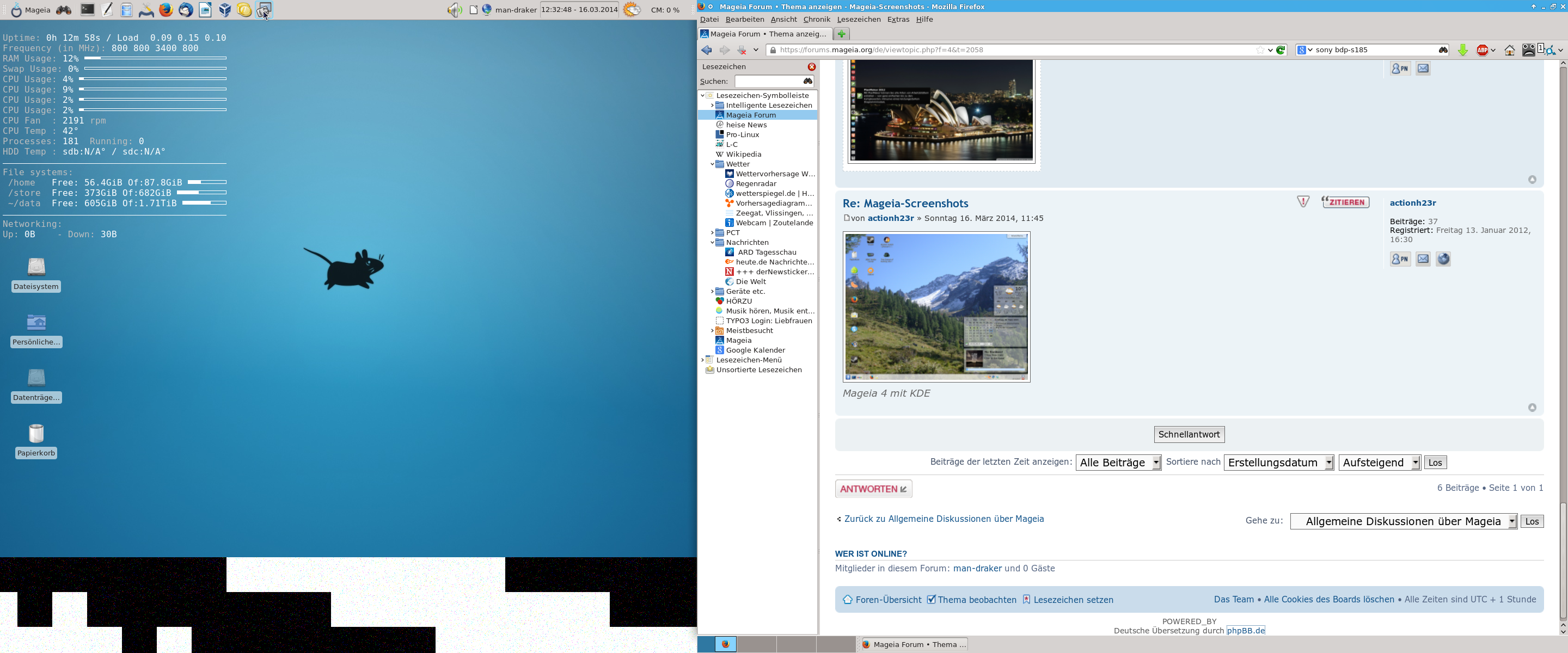1568x653 pixels.
Task: Open the Mageia application menu
Action: [x=31, y=10]
